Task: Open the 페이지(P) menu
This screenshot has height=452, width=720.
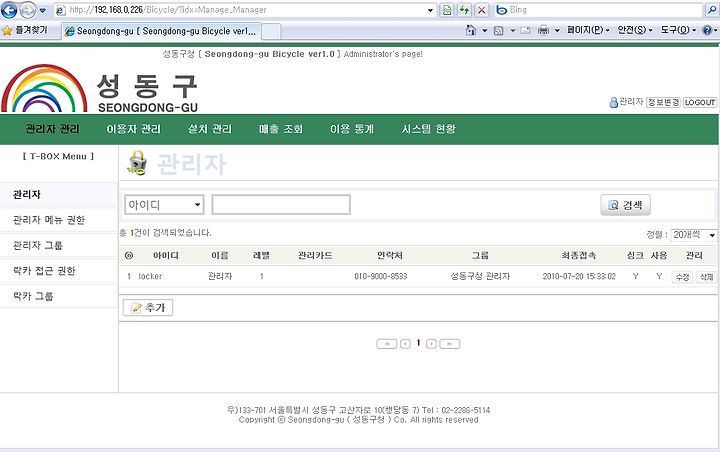Action: click(588, 30)
